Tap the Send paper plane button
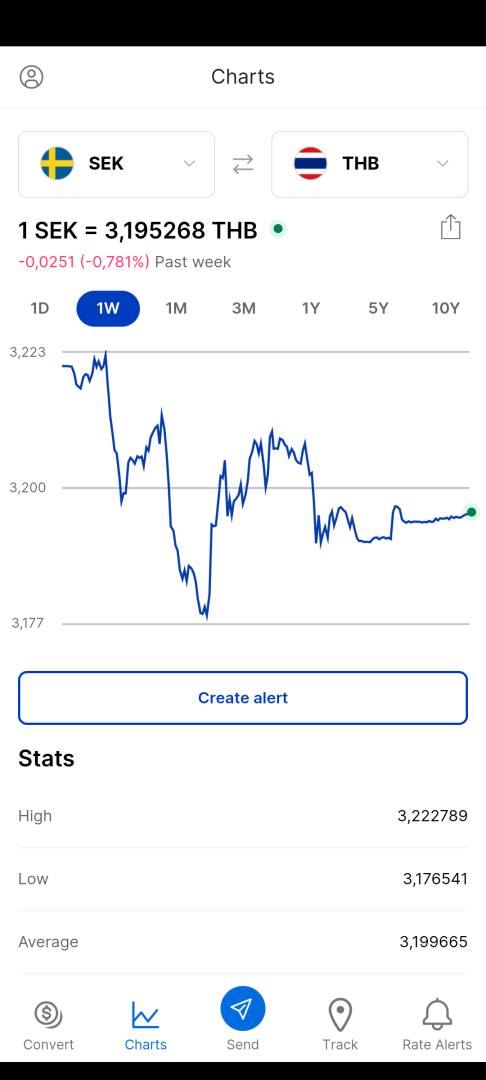Image resolution: width=486 pixels, height=1080 pixels. point(243,1009)
